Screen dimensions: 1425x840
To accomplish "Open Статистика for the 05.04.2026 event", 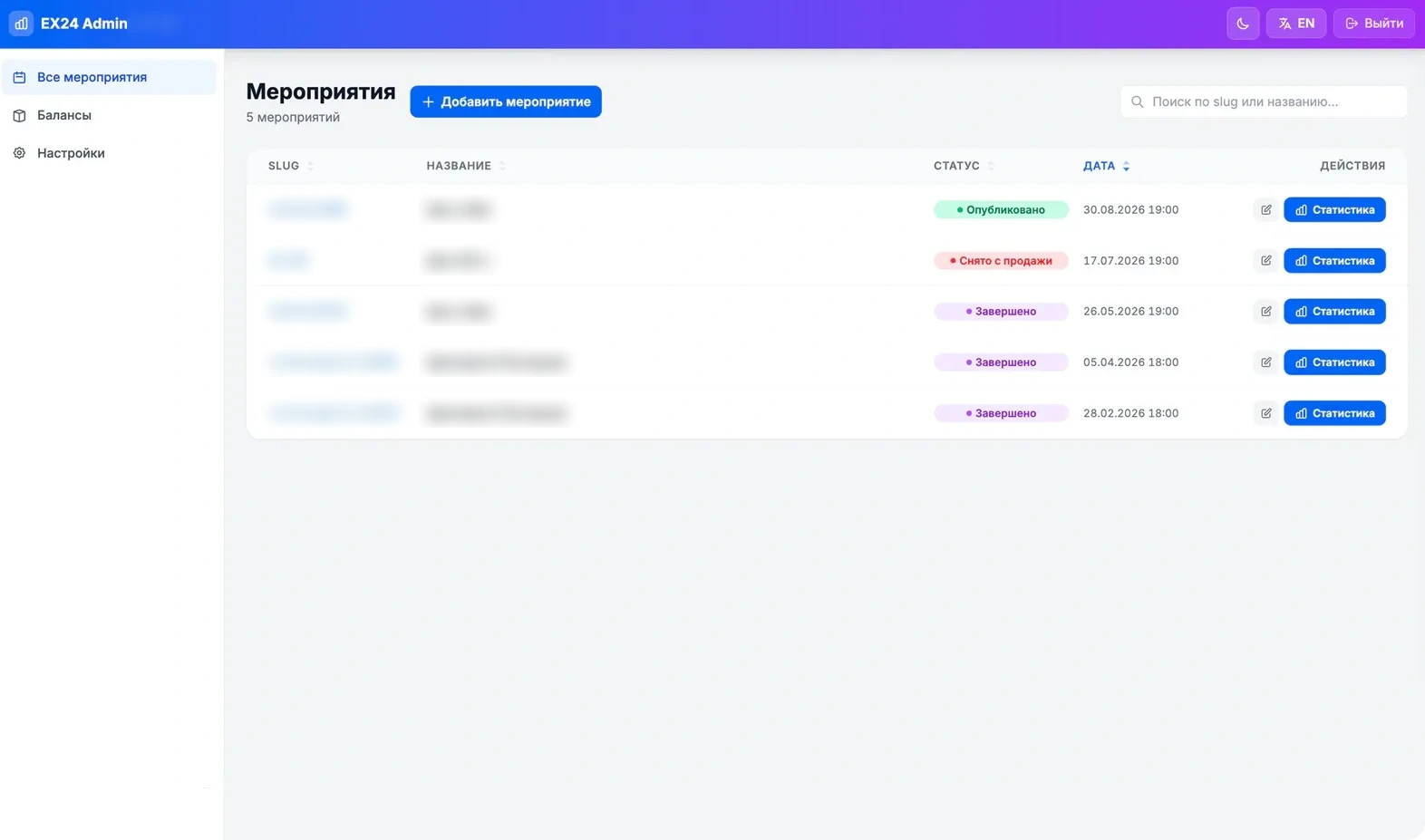I will click(1334, 362).
